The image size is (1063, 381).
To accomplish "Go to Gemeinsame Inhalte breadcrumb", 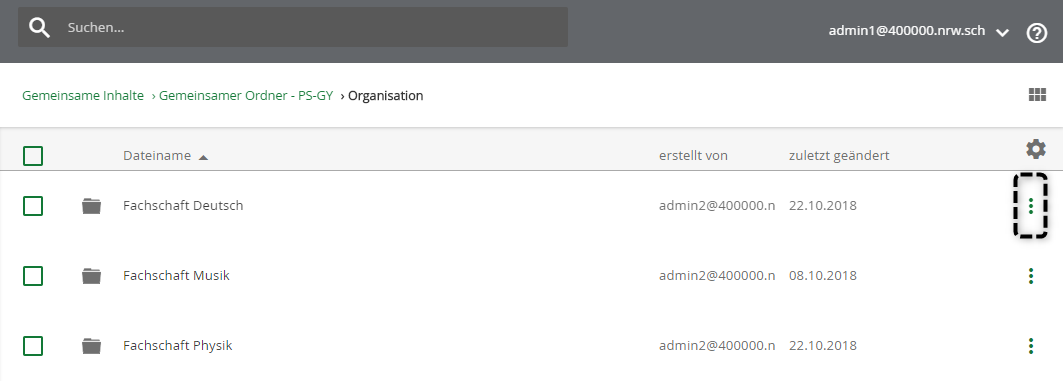I will click(83, 96).
